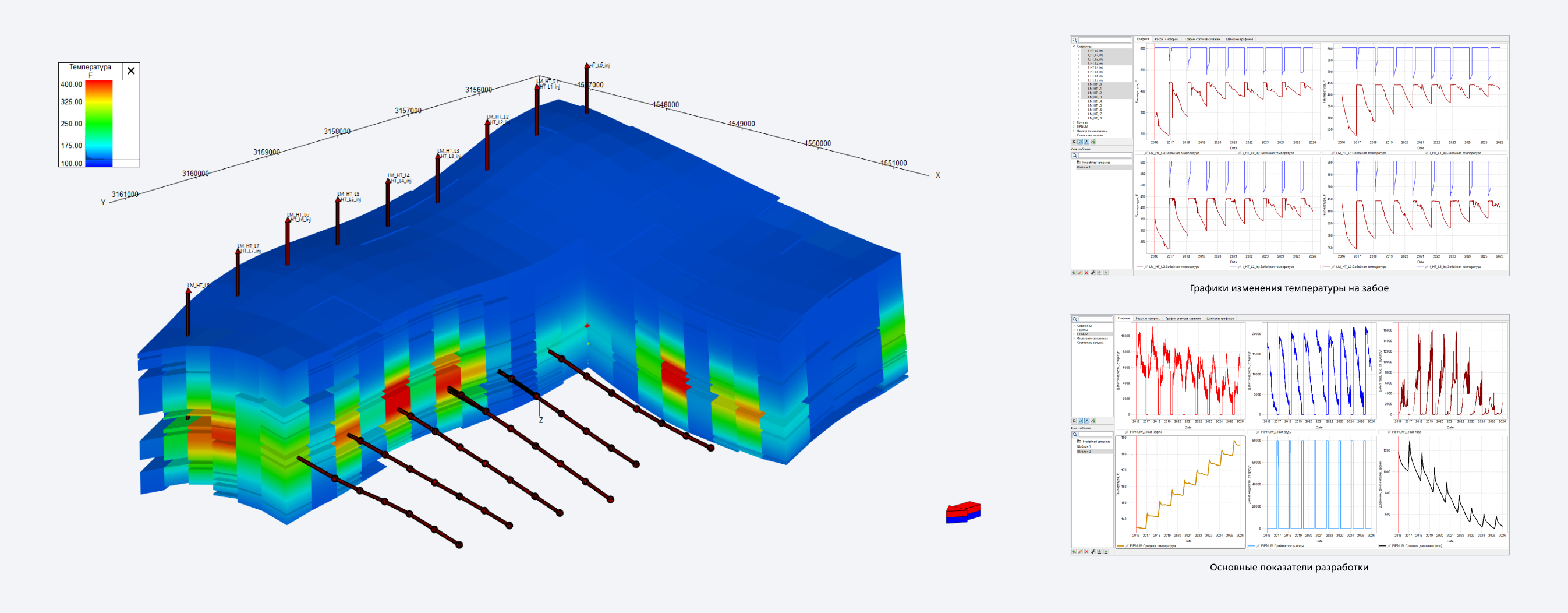Add new template in temperature graphs panel
Image resolution: width=1568 pixels, height=613 pixels.
1074,273
